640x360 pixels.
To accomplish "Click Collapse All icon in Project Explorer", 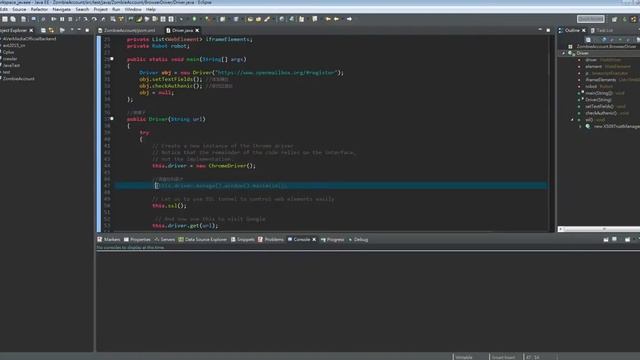I will (43, 30).
